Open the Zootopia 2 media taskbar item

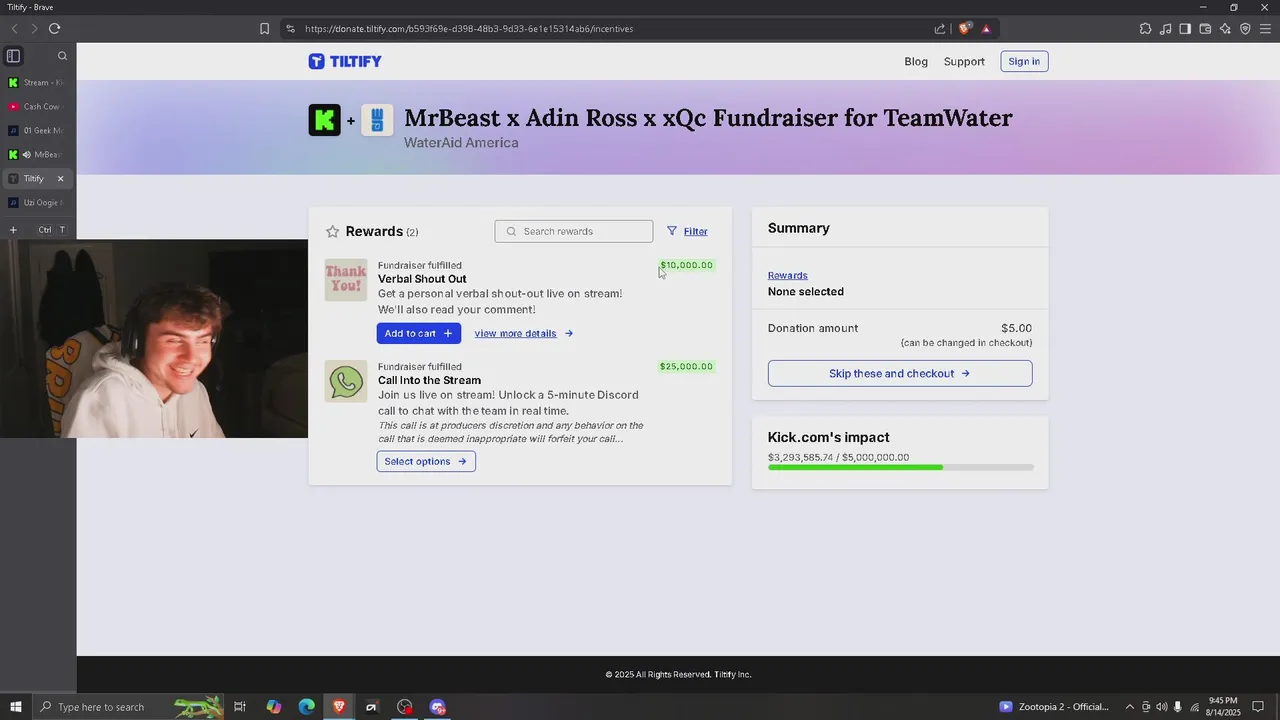(1054, 707)
